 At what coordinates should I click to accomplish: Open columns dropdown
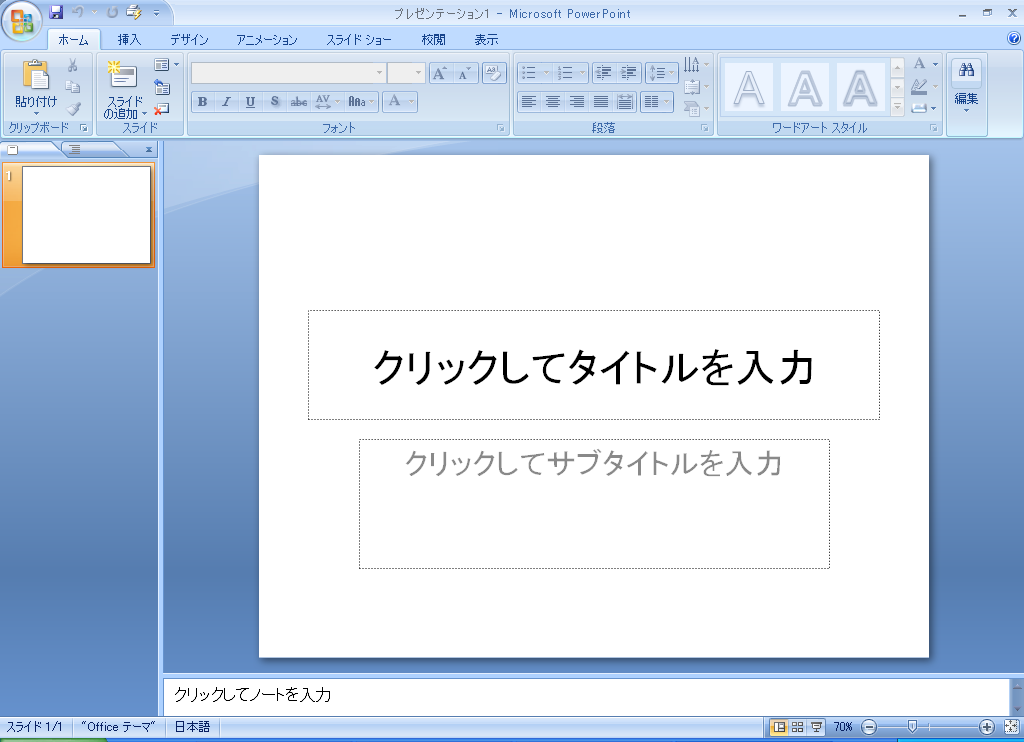657,102
